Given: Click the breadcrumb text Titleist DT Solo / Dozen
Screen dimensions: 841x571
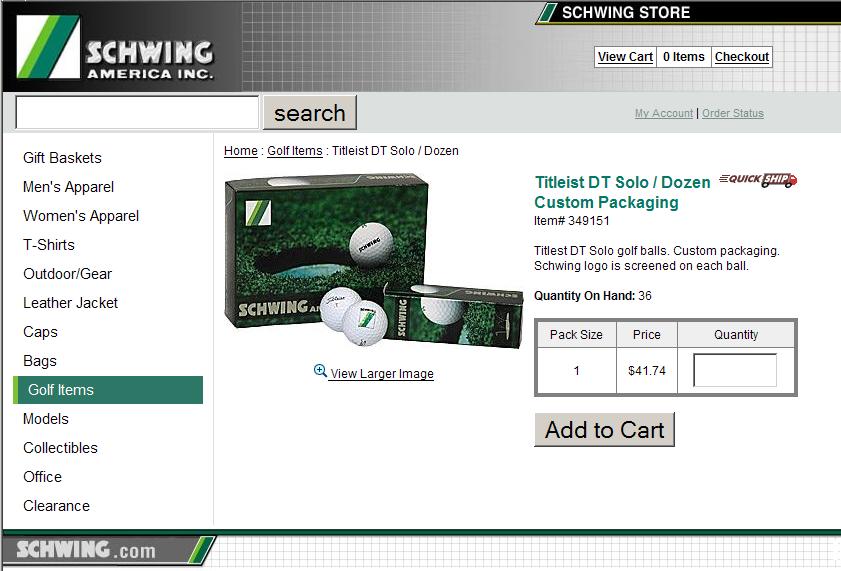Looking at the screenshot, I should pos(395,151).
